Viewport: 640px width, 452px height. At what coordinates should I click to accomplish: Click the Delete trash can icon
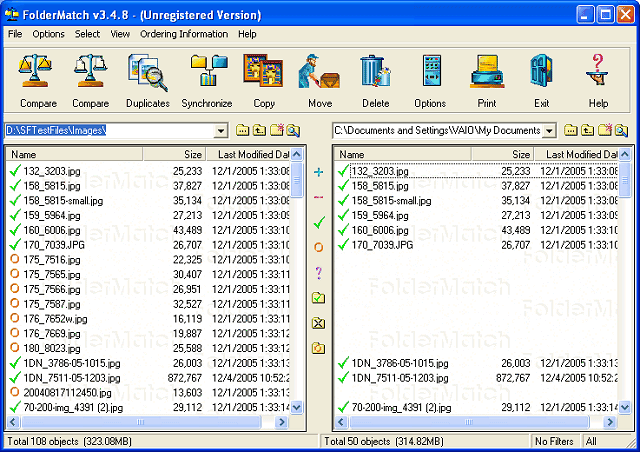click(x=376, y=81)
